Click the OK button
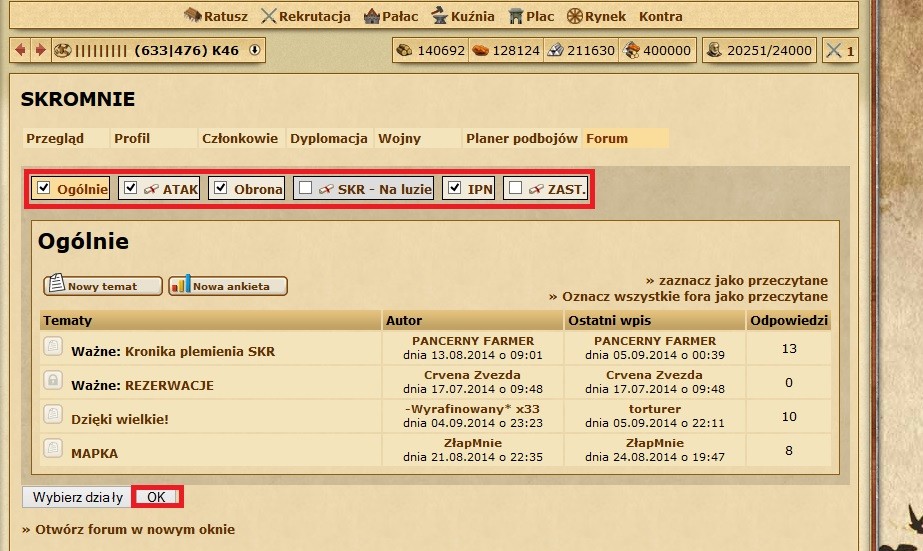Viewport: 923px width, 551px height. pyautogui.click(x=156, y=497)
